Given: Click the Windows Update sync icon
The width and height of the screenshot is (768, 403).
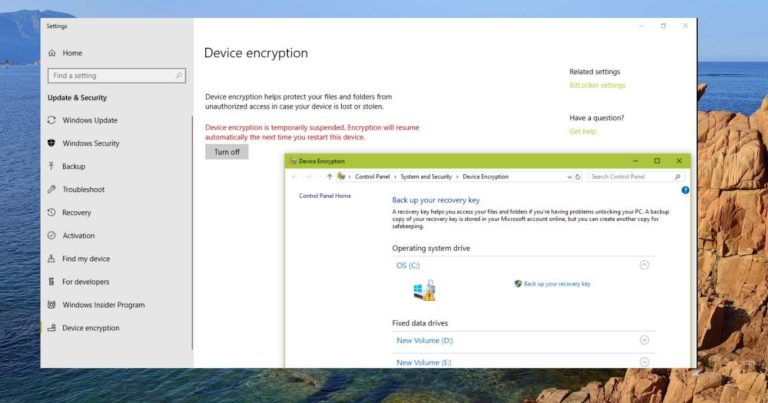Looking at the screenshot, I should (51, 120).
